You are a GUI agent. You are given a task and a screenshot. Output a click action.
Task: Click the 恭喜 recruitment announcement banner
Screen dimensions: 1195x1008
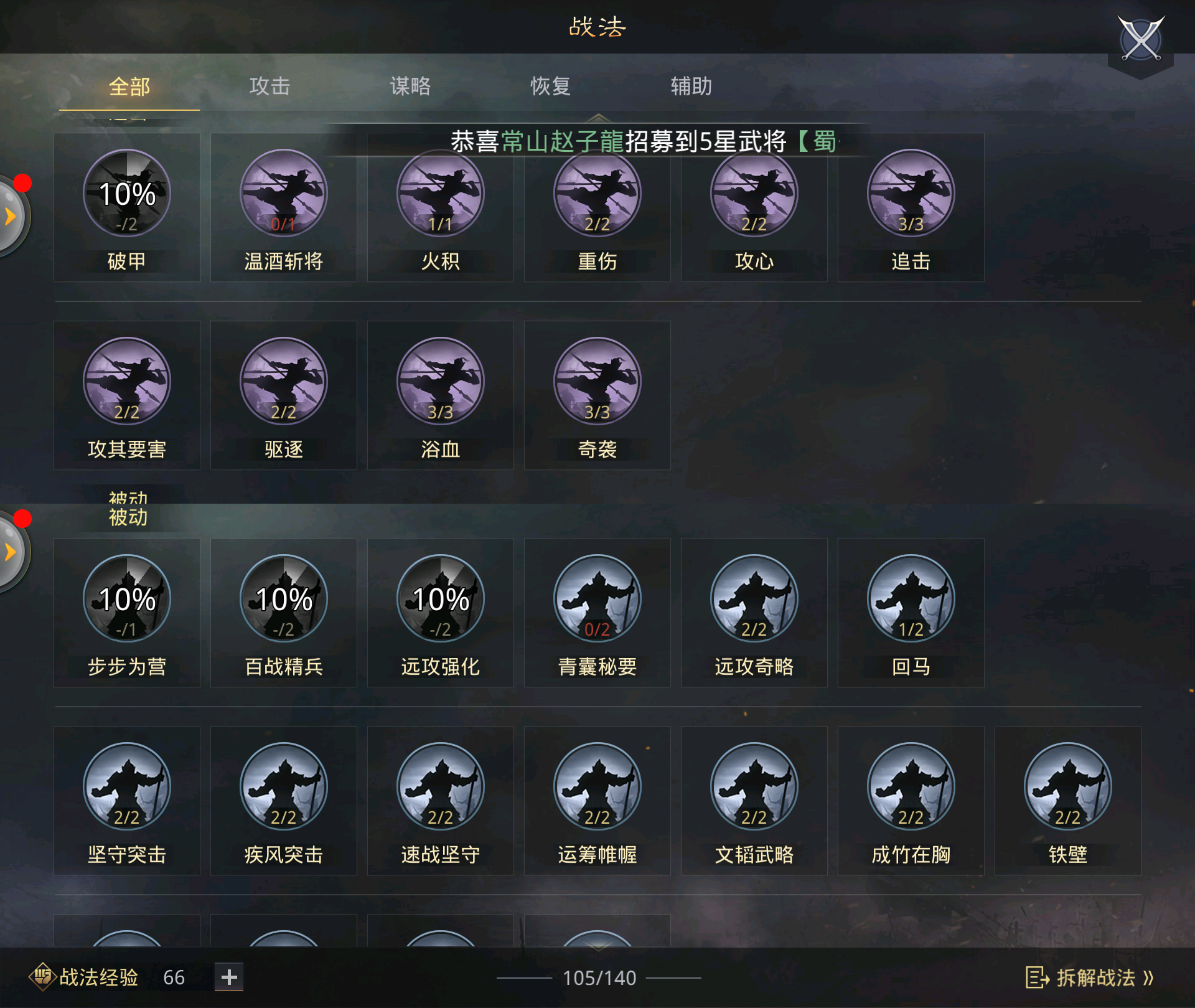tap(644, 141)
